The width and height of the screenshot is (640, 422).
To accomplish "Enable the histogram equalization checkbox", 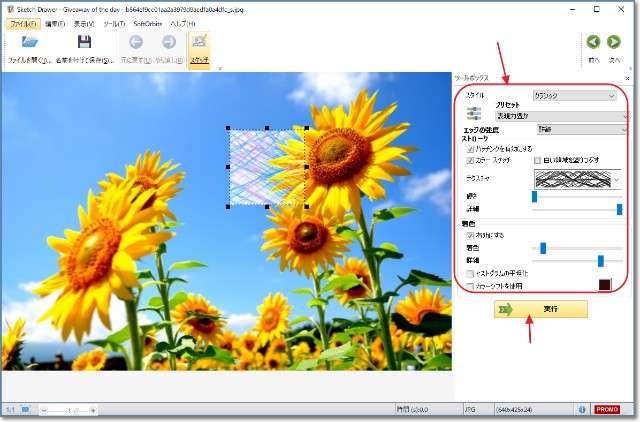I will click(471, 273).
